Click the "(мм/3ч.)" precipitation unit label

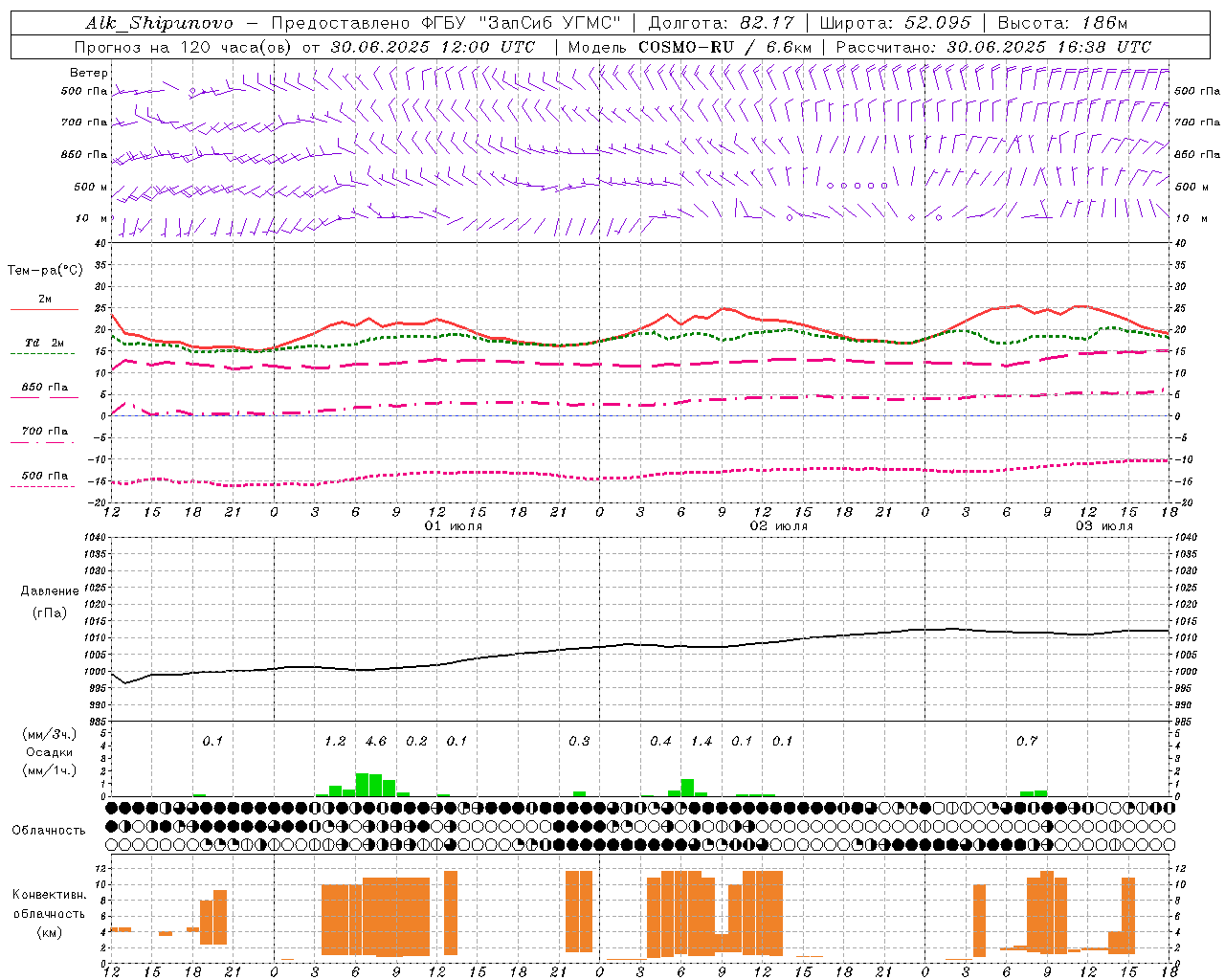pos(50,734)
